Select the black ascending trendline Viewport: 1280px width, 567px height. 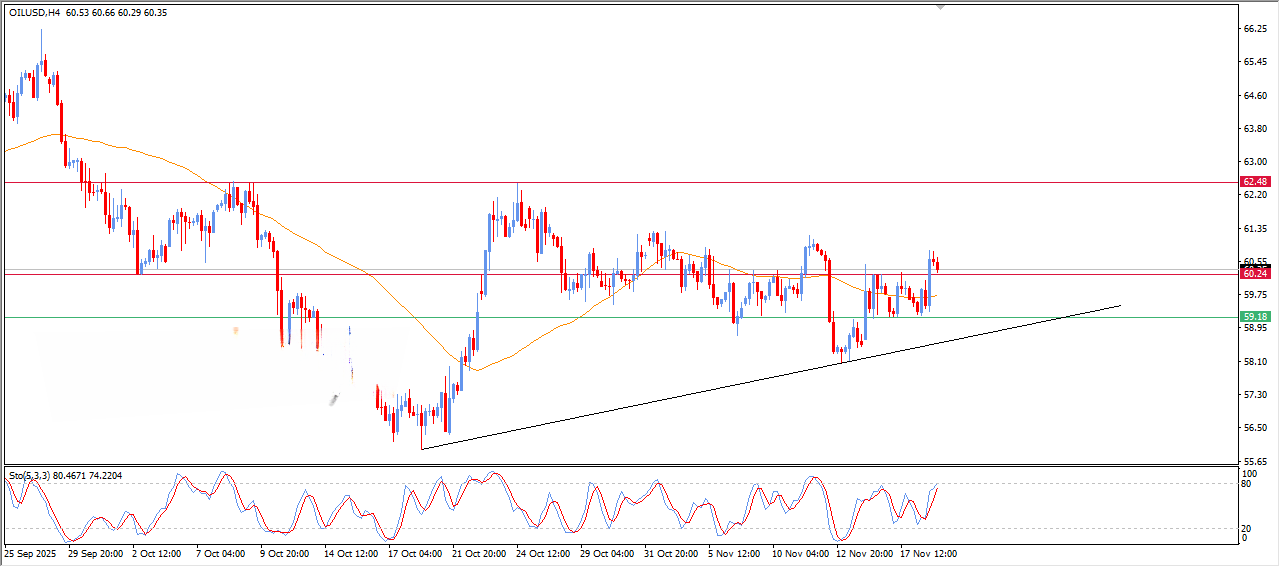[700, 393]
